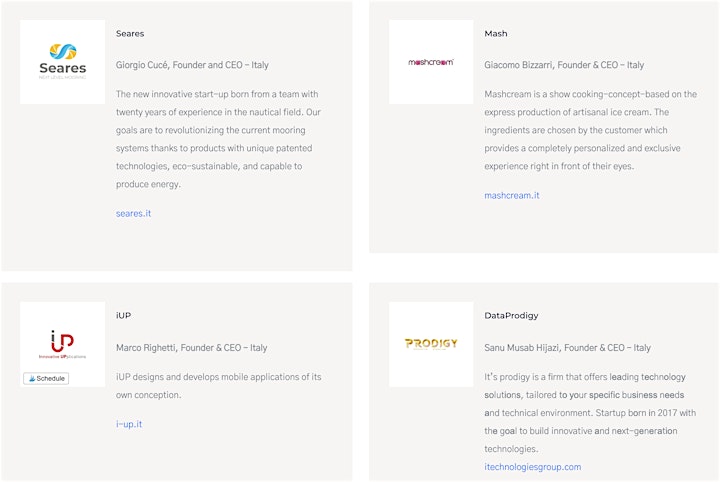Open the i-up.it link

[129, 424]
